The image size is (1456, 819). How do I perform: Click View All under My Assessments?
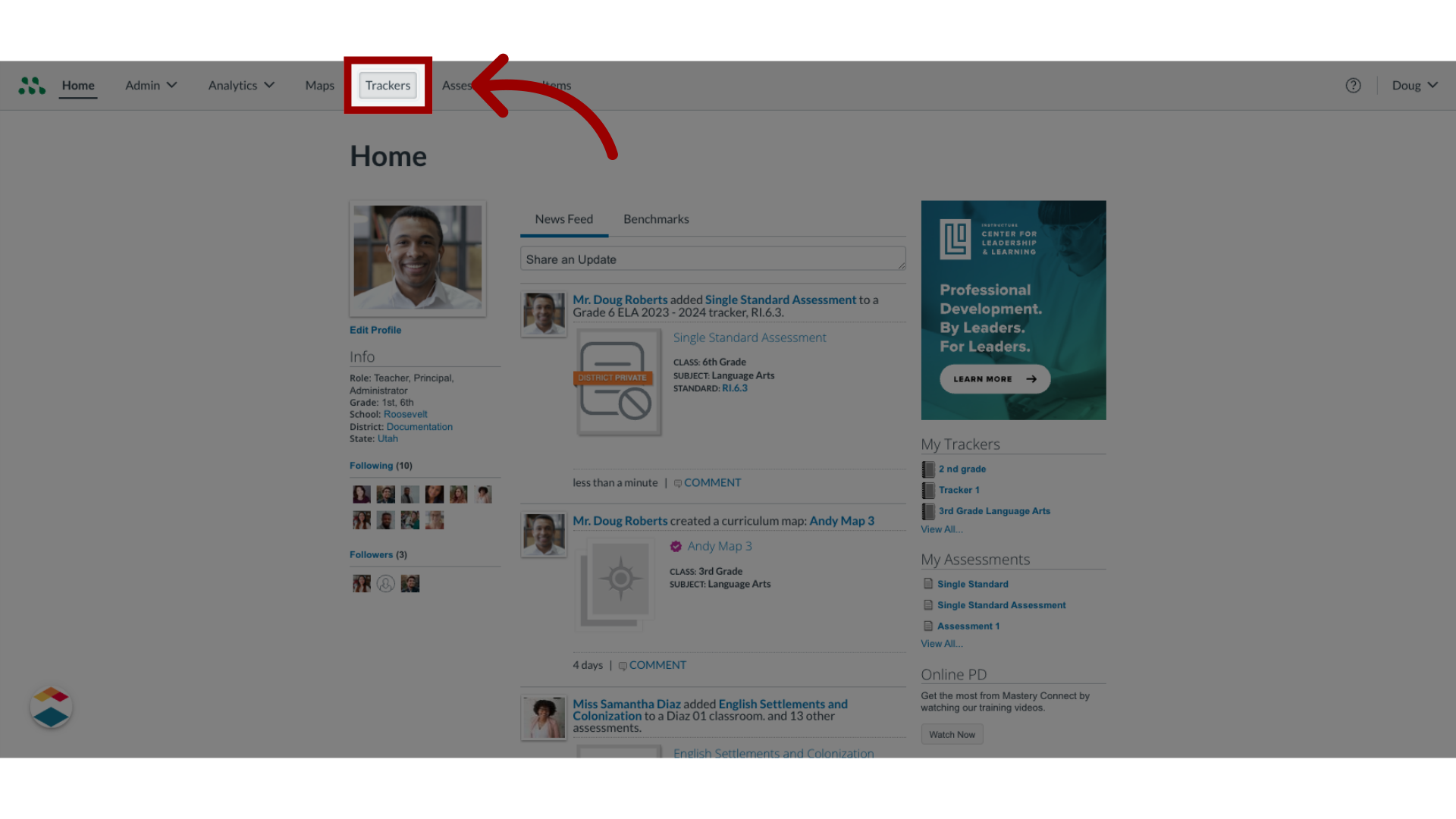942,643
